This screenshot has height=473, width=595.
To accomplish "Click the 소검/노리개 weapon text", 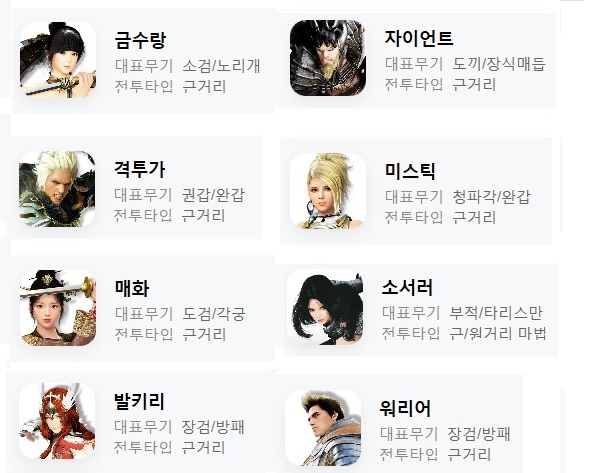I will (x=221, y=66).
